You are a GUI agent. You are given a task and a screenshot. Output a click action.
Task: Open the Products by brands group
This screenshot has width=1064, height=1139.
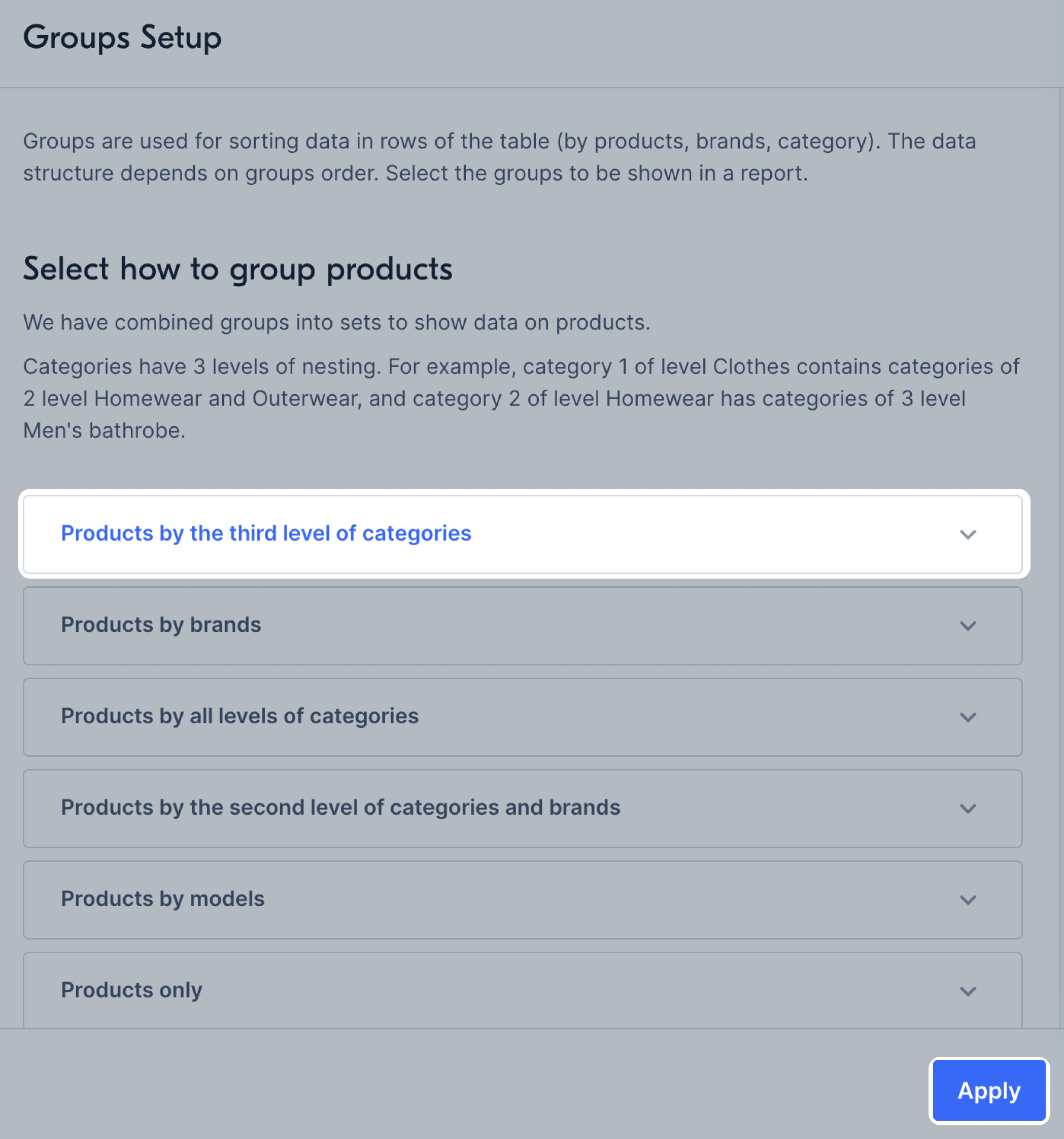[523, 626]
